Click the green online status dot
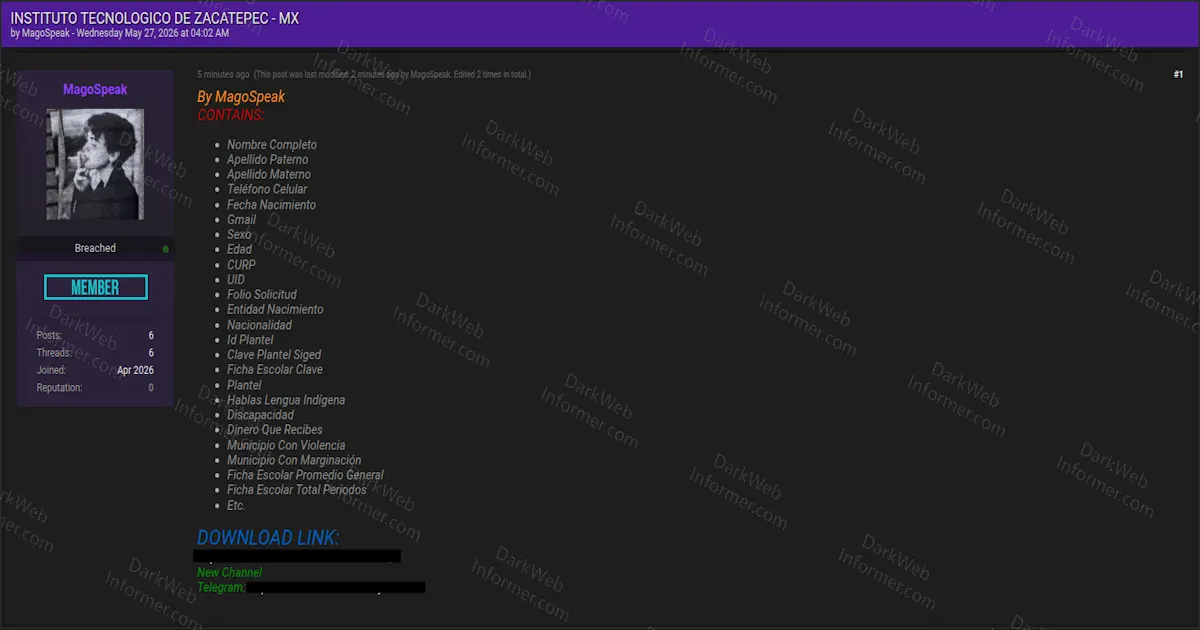 coord(165,249)
